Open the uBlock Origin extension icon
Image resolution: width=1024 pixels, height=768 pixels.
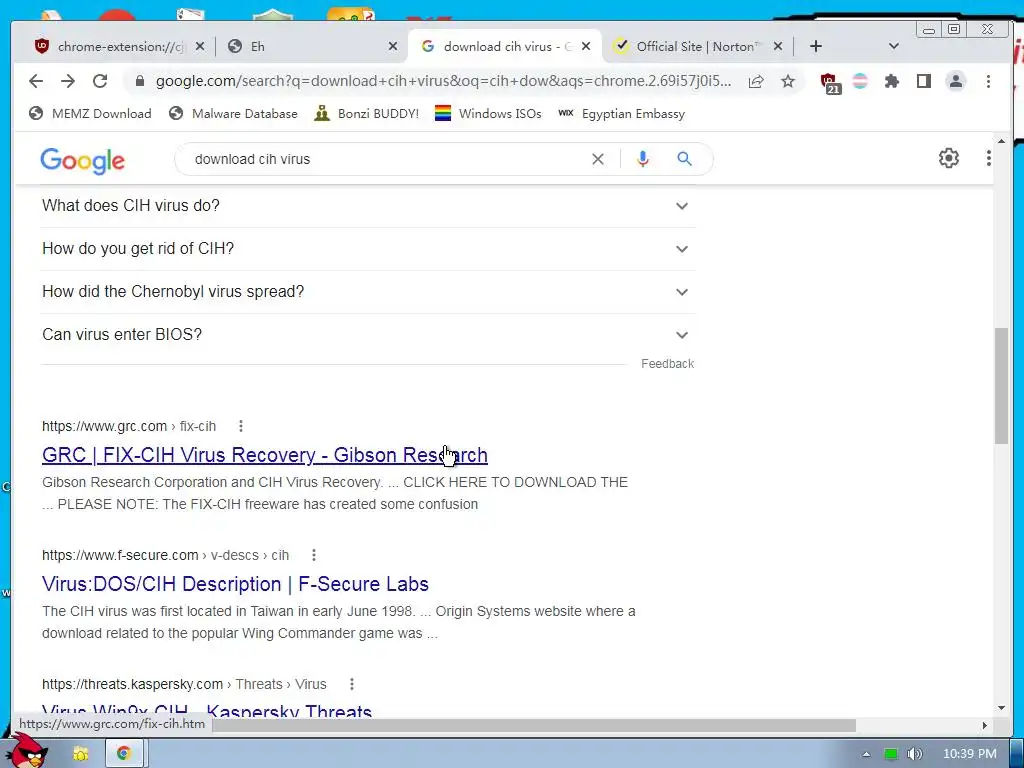pos(830,83)
